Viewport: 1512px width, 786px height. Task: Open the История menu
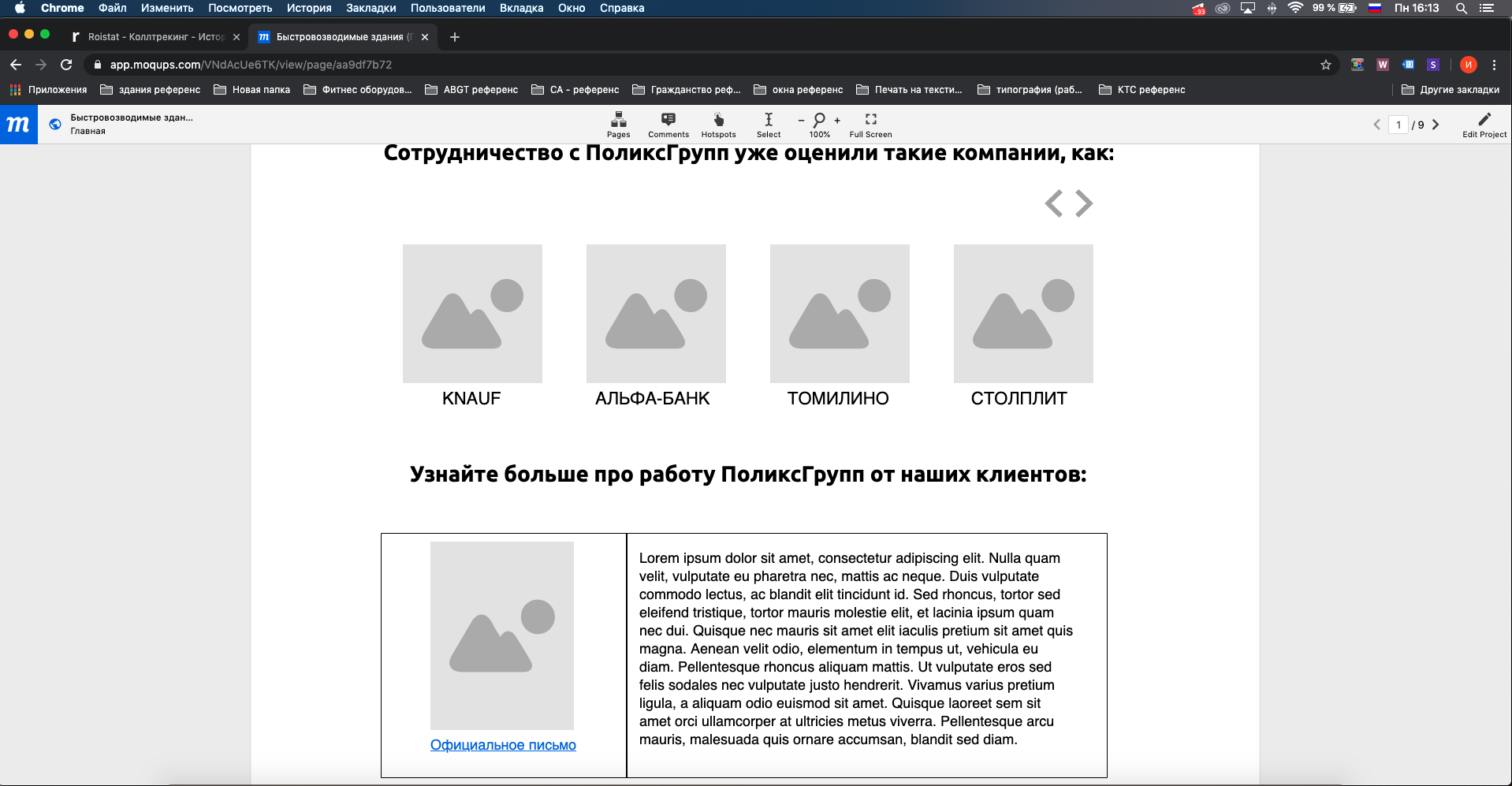pyautogui.click(x=309, y=8)
